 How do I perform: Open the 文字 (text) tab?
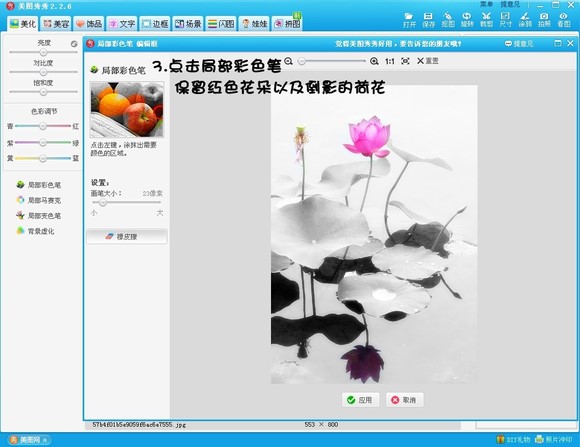click(122, 24)
